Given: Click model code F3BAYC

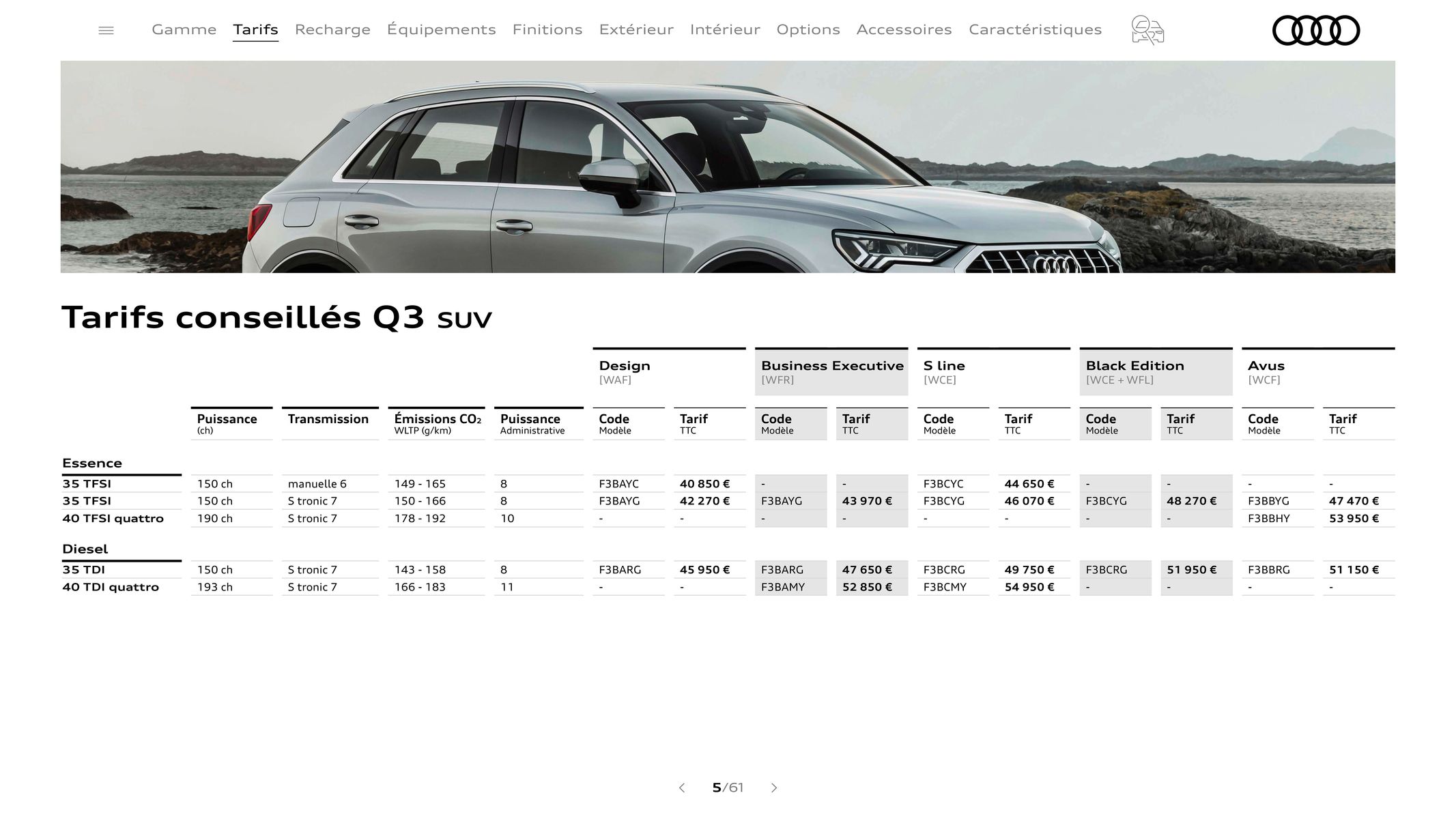Looking at the screenshot, I should 619,484.
